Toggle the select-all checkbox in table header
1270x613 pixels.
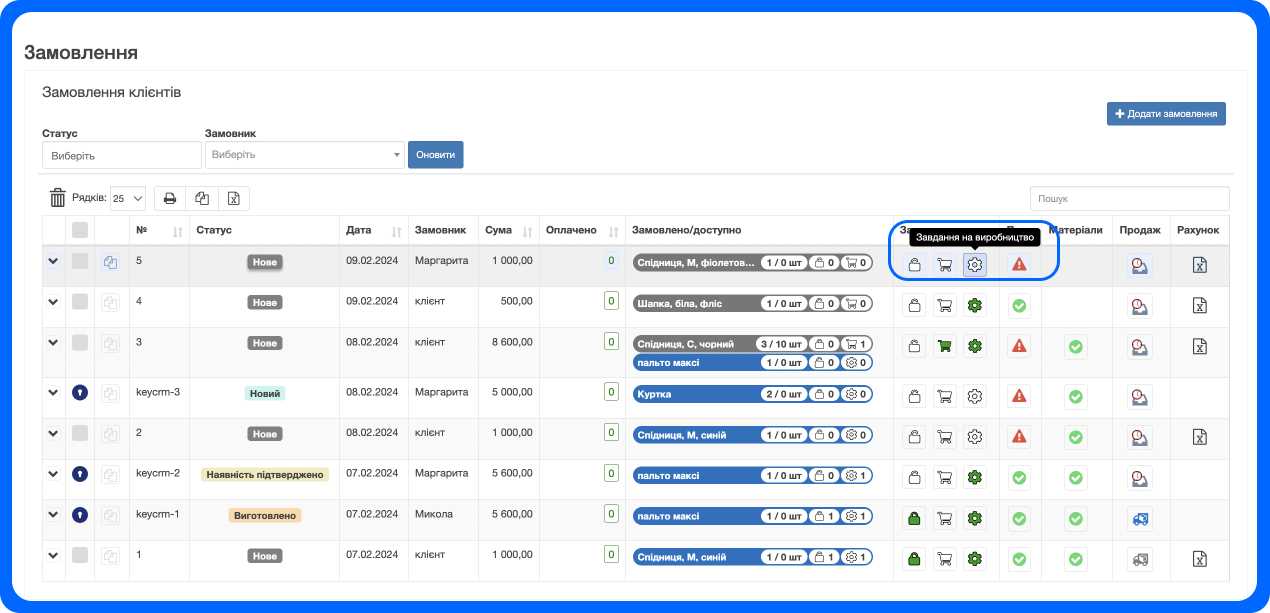pos(80,230)
